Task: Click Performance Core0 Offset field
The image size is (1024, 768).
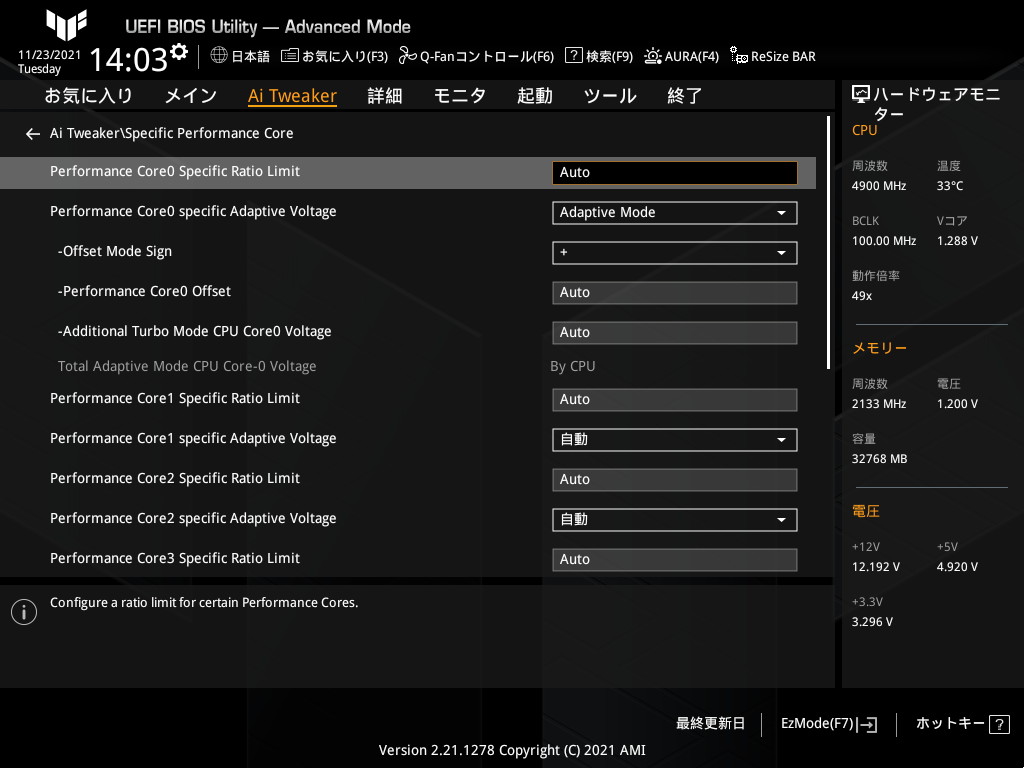Action: click(675, 293)
